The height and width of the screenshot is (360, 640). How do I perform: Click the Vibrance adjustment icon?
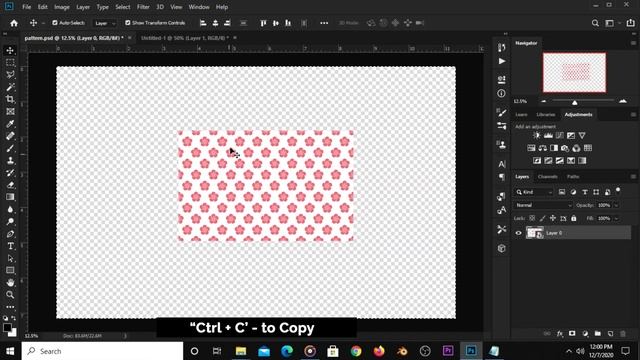point(582,136)
